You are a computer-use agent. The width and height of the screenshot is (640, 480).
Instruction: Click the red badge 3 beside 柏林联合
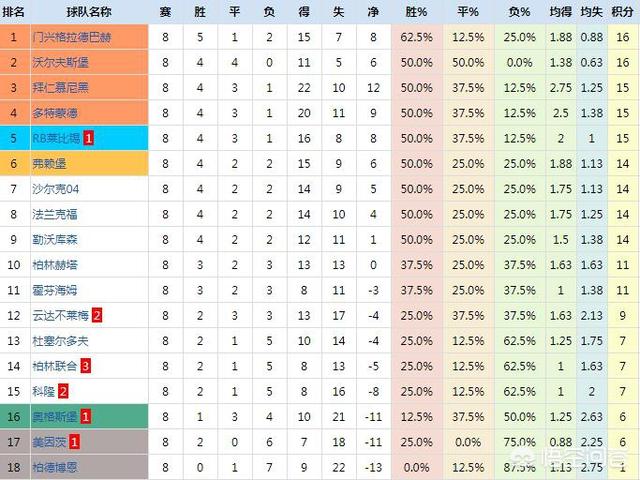click(85, 366)
